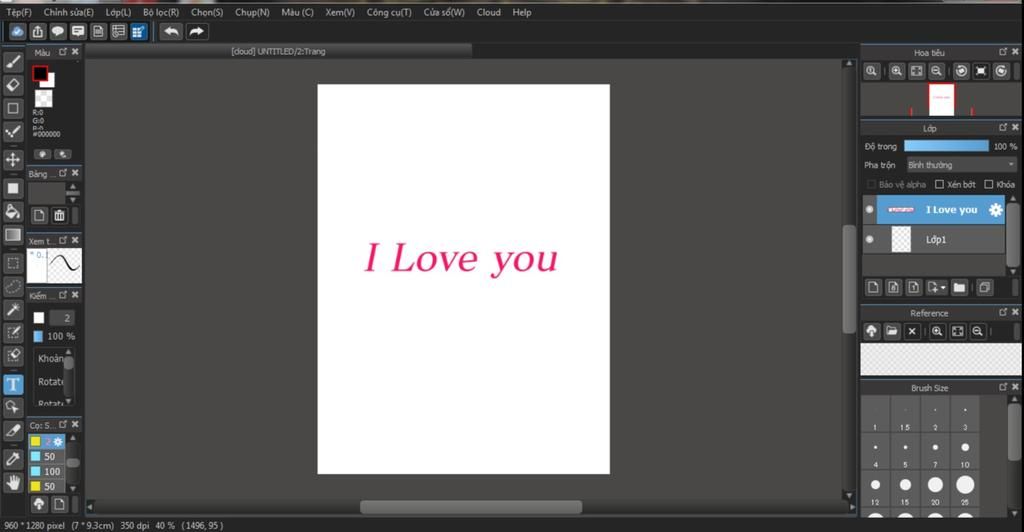Select brush size 10 preset
The width and height of the screenshot is (1024, 532).
click(965, 452)
